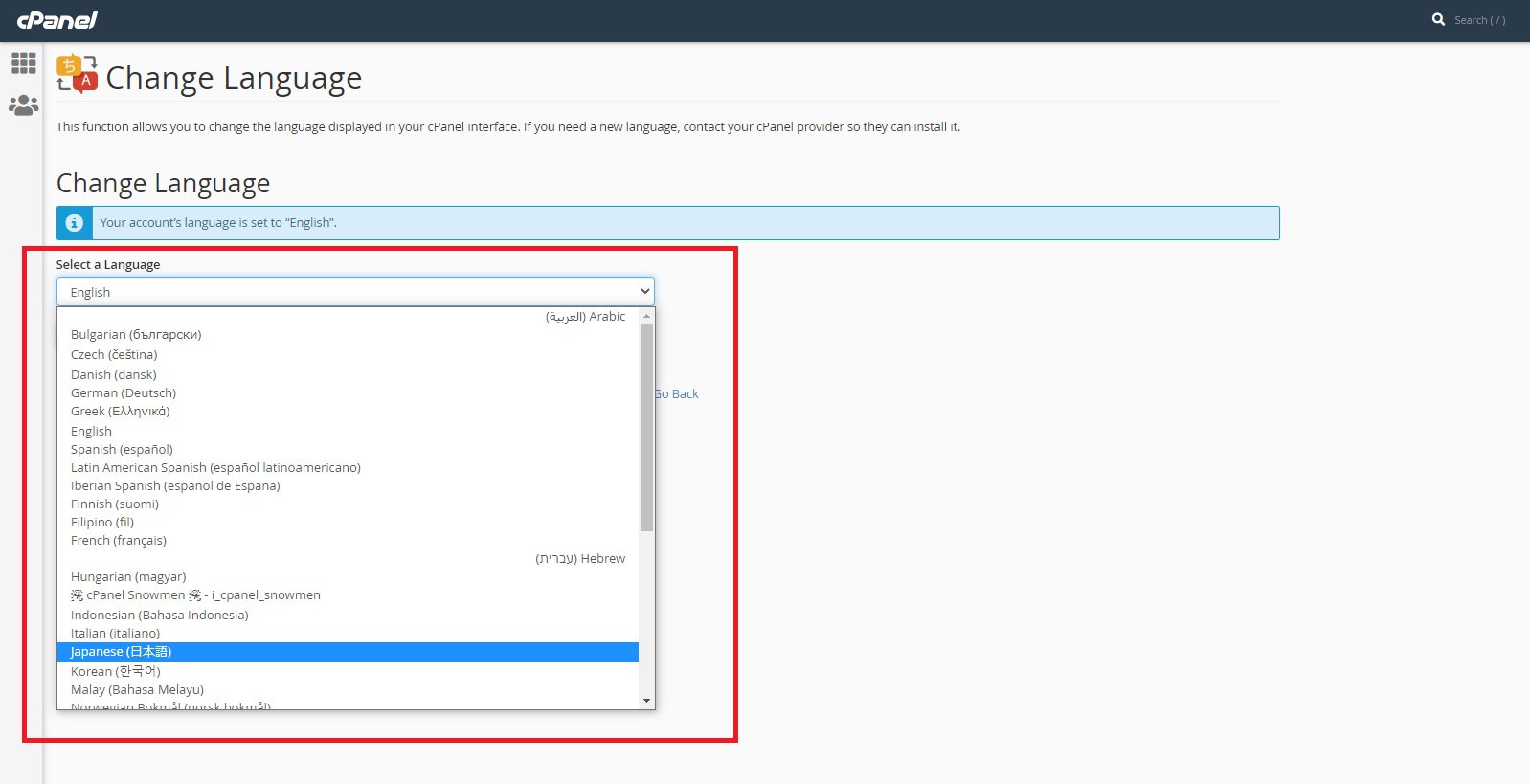Click the info icon in the notice bar
This screenshot has width=1530, height=784.
click(75, 223)
